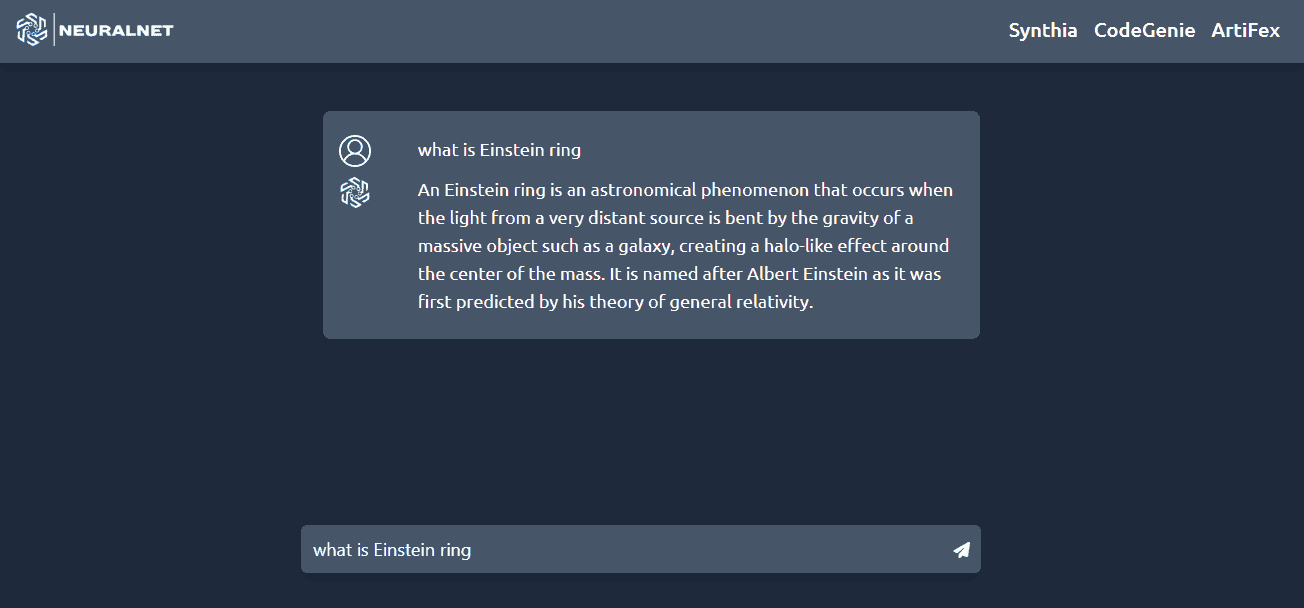Go to ArtiFex in the top navigation
Screen dimensions: 1304x608
(1246, 30)
